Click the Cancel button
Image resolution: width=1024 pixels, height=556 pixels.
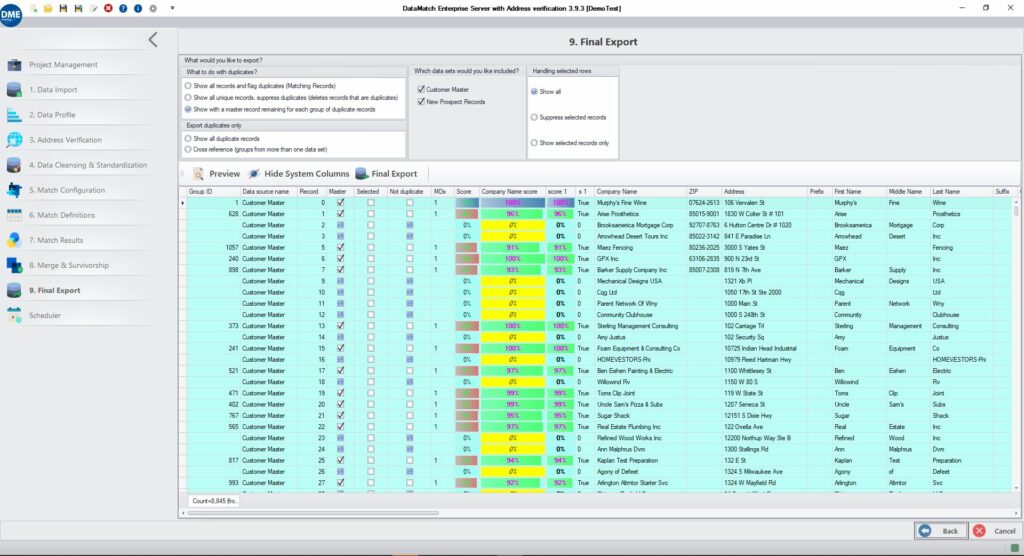click(994, 531)
